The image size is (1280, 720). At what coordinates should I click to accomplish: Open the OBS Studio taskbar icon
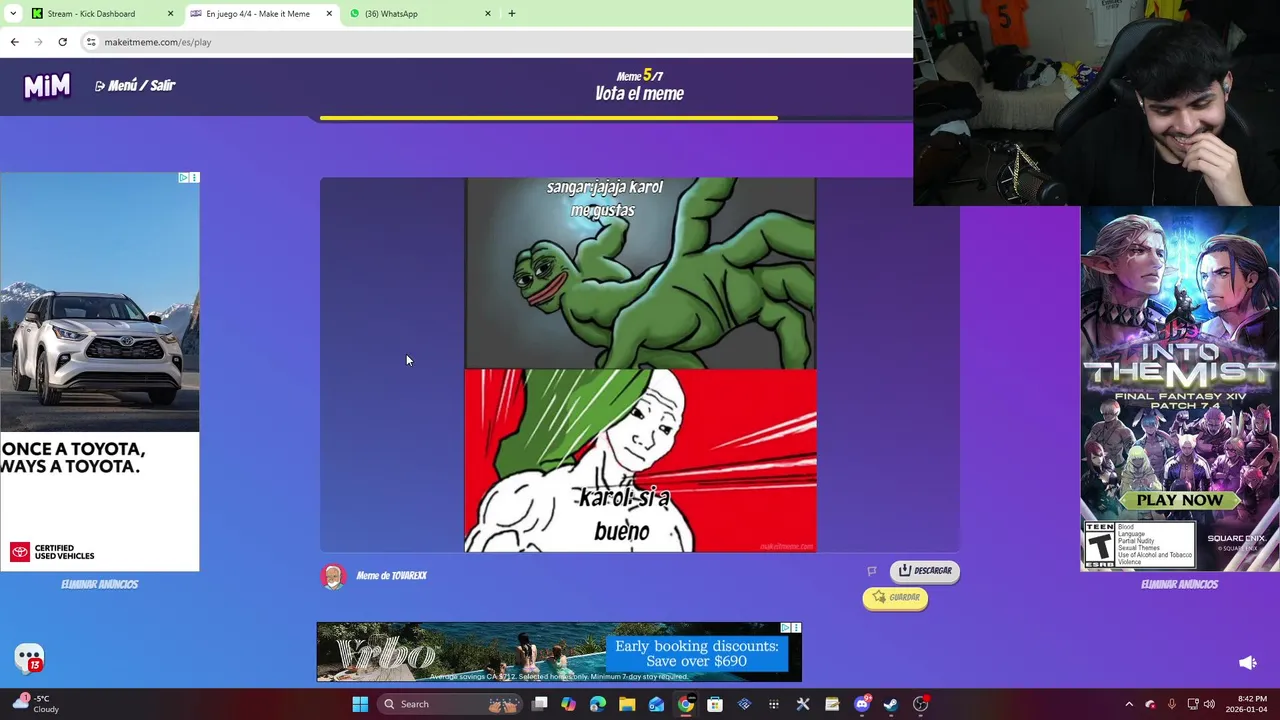(921, 704)
